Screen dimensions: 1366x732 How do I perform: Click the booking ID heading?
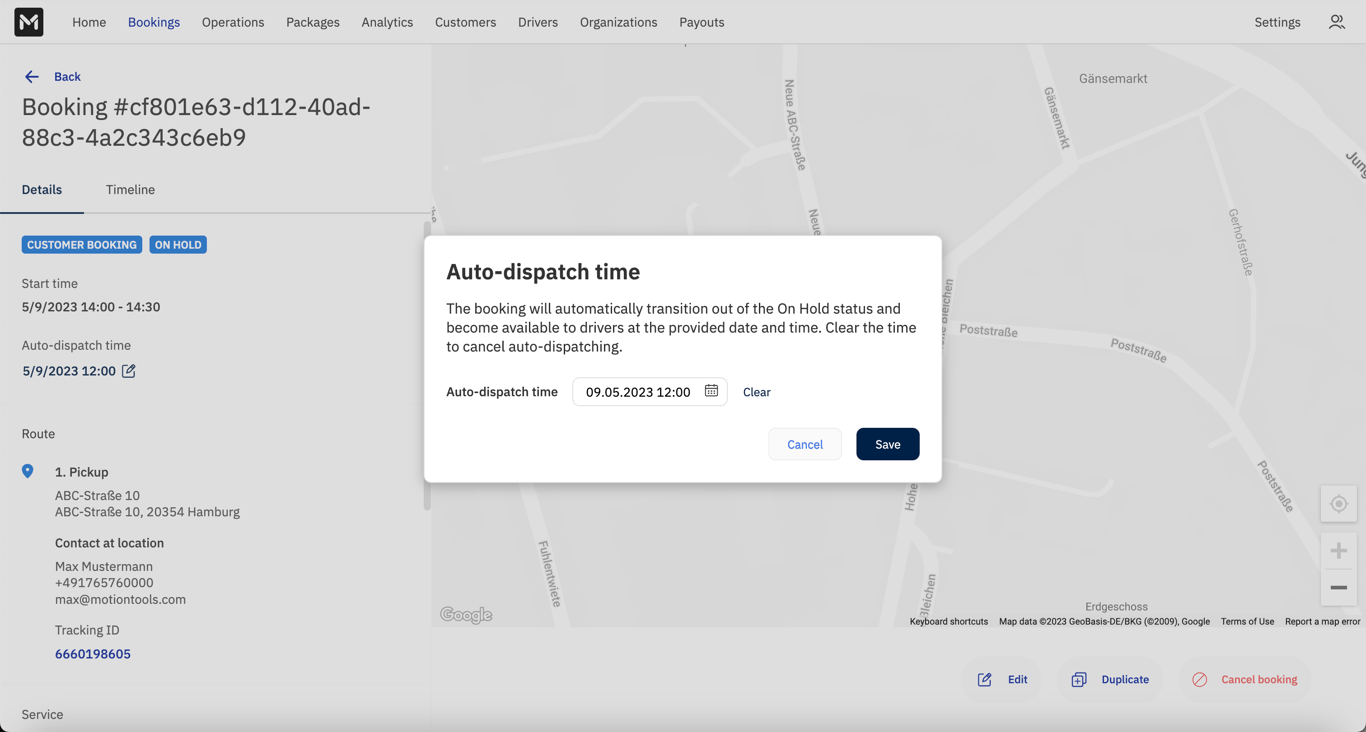(x=196, y=122)
